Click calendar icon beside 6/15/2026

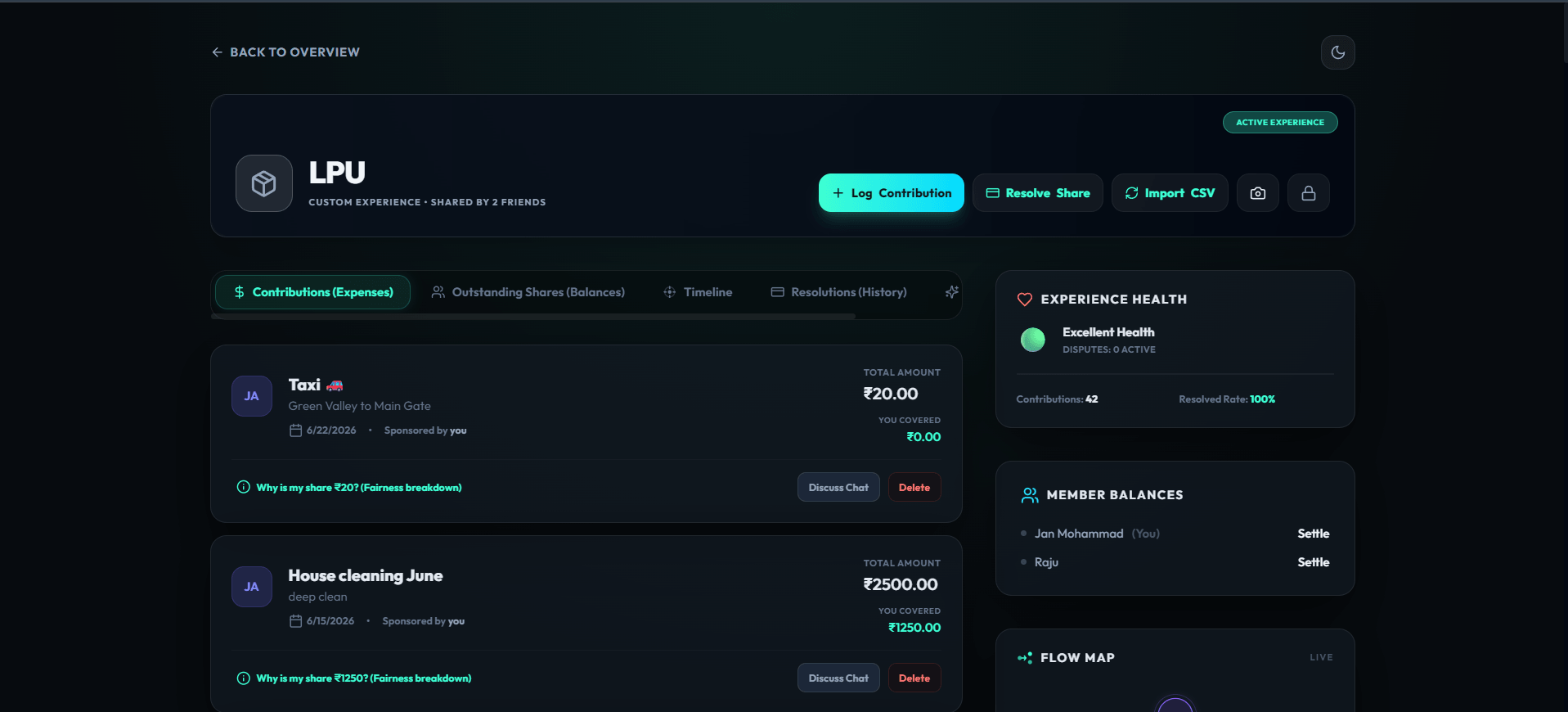point(295,621)
